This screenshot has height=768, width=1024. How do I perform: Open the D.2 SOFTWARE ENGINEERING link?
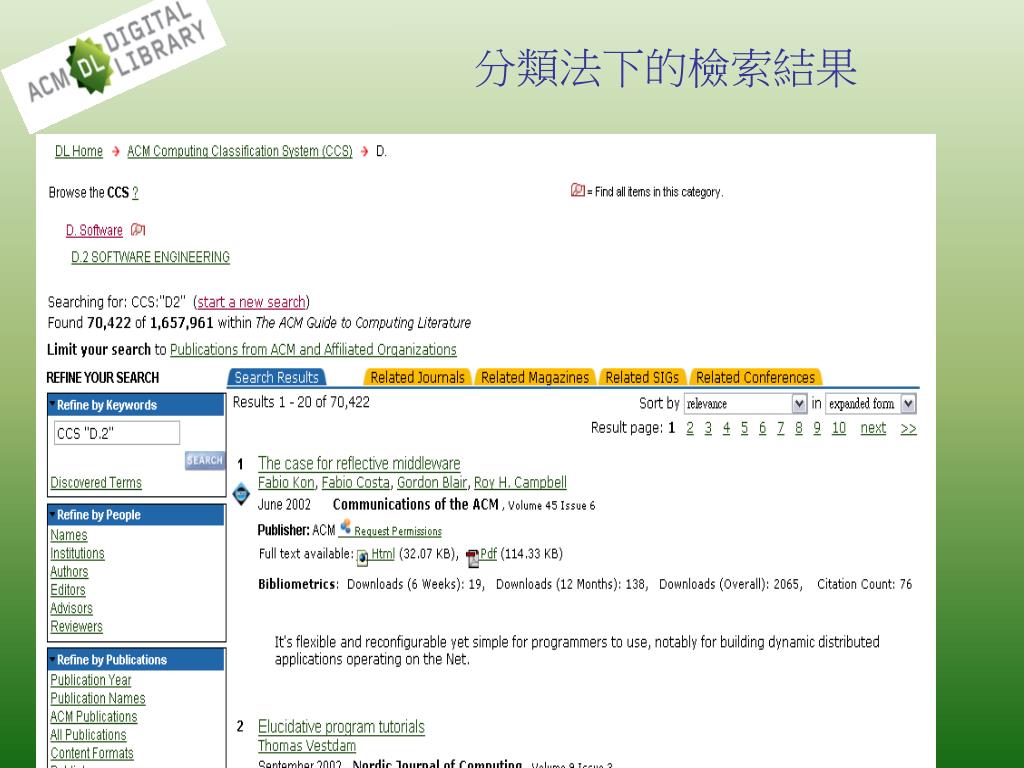(x=150, y=257)
